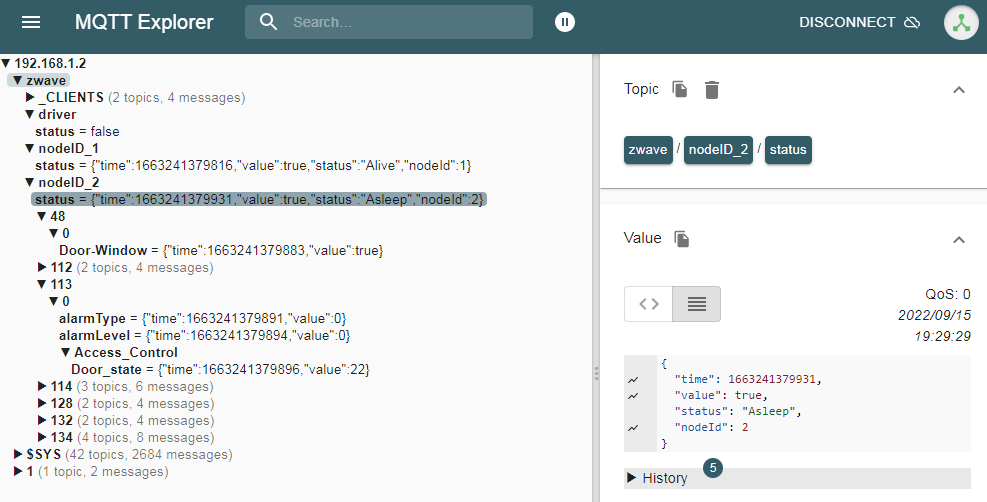Collapse the Value panel
Image resolution: width=987 pixels, height=502 pixels.
coord(959,240)
